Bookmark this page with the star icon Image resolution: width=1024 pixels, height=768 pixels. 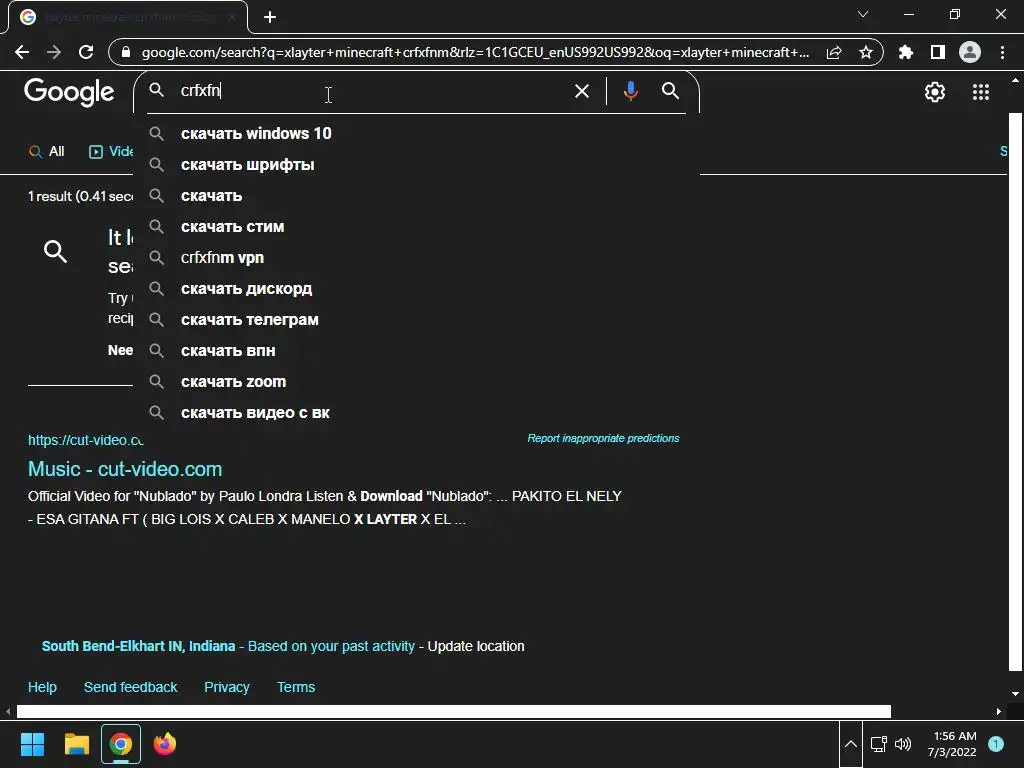[866, 52]
